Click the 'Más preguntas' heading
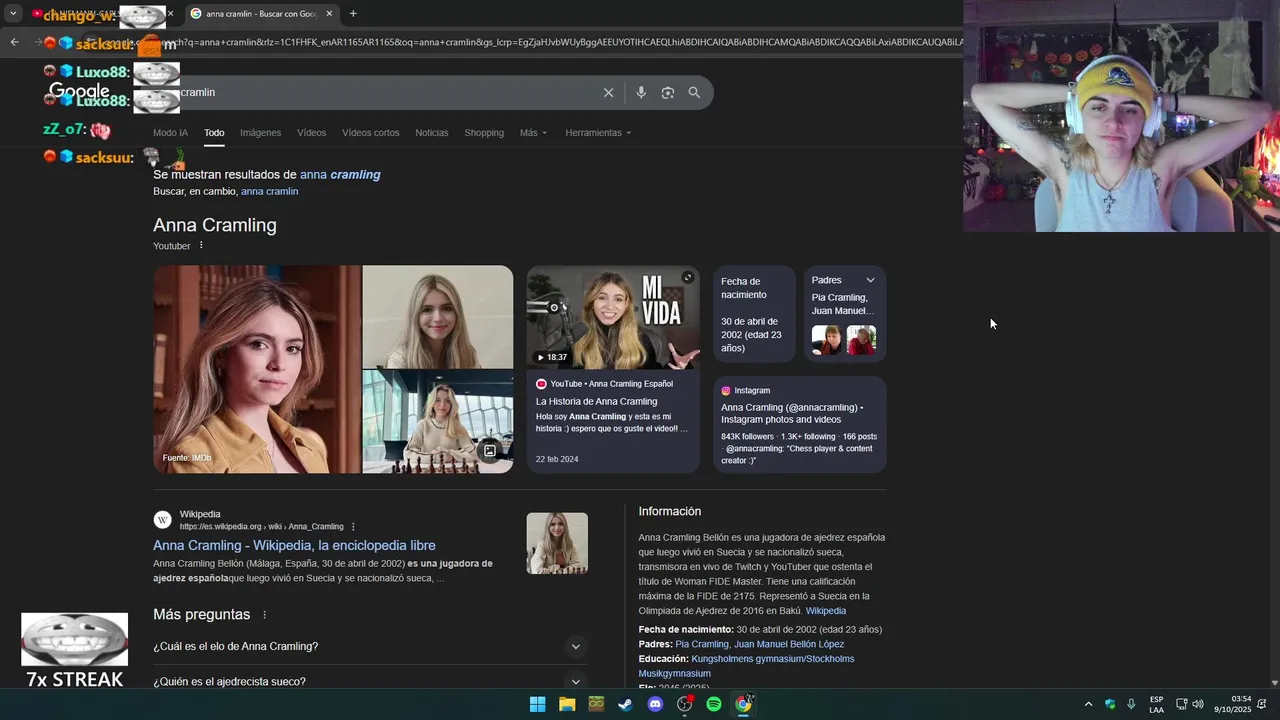The image size is (1280, 720). [x=201, y=615]
